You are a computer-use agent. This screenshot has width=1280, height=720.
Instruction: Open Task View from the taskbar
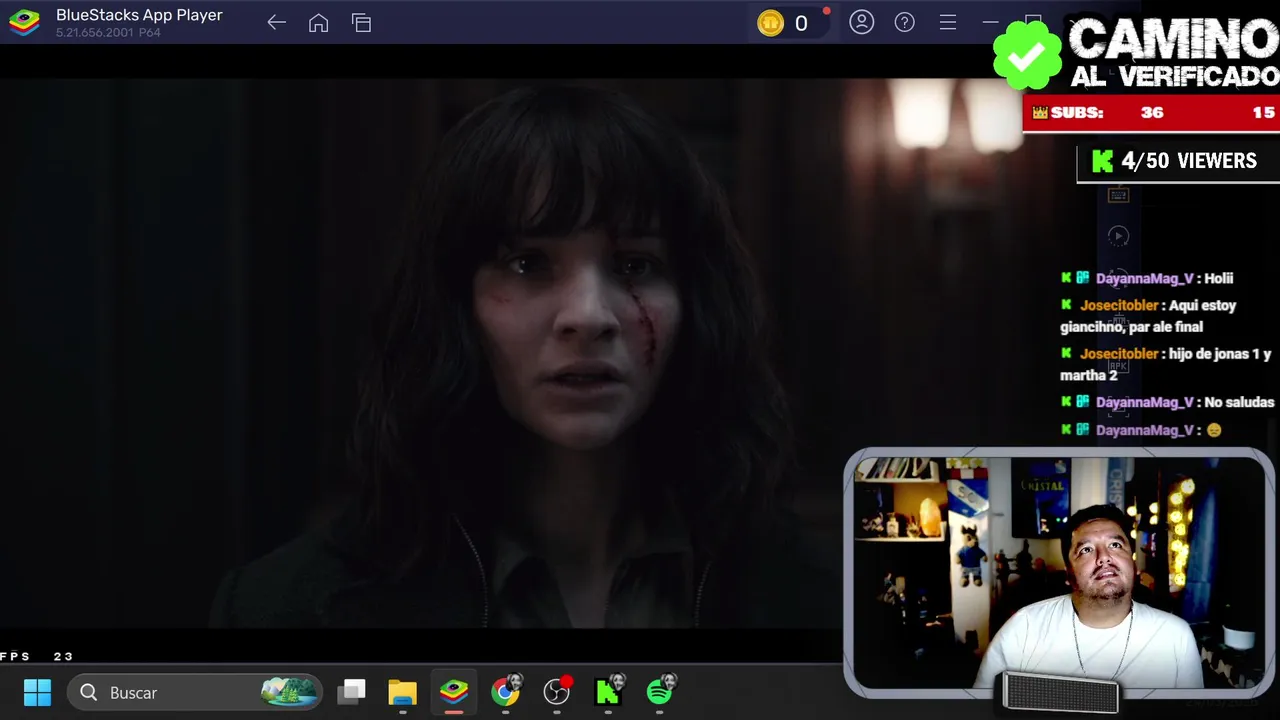pos(351,692)
